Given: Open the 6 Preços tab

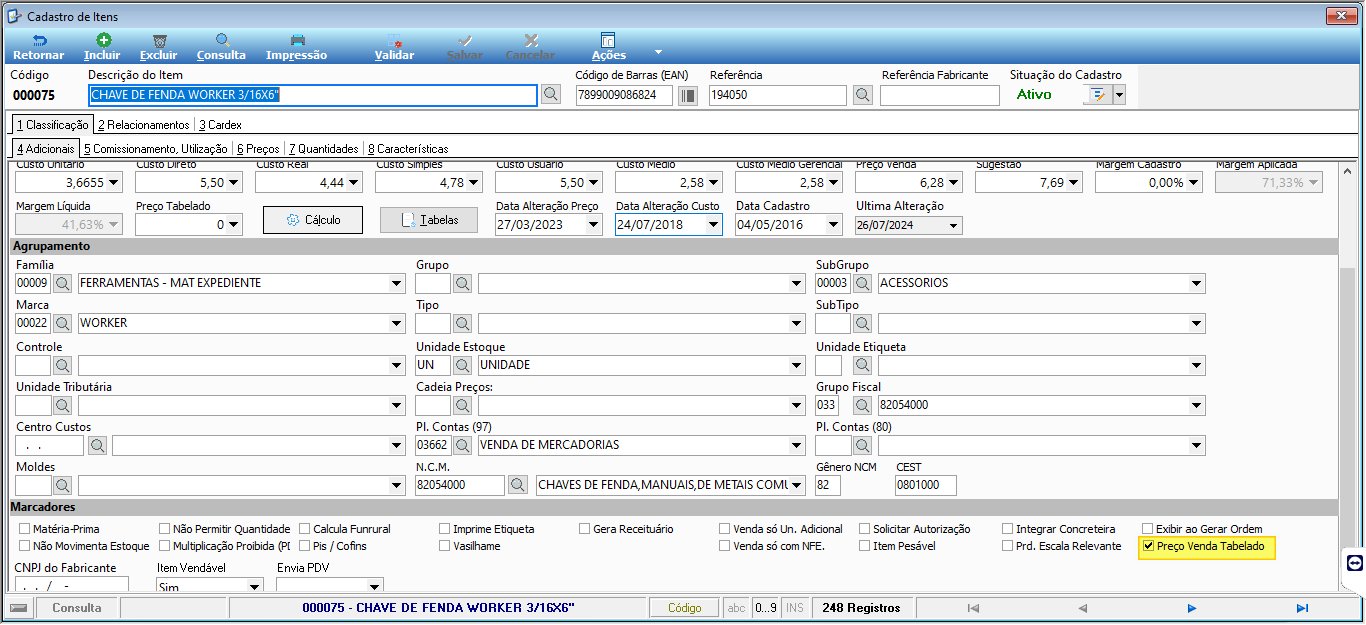Looking at the screenshot, I should coord(259,148).
